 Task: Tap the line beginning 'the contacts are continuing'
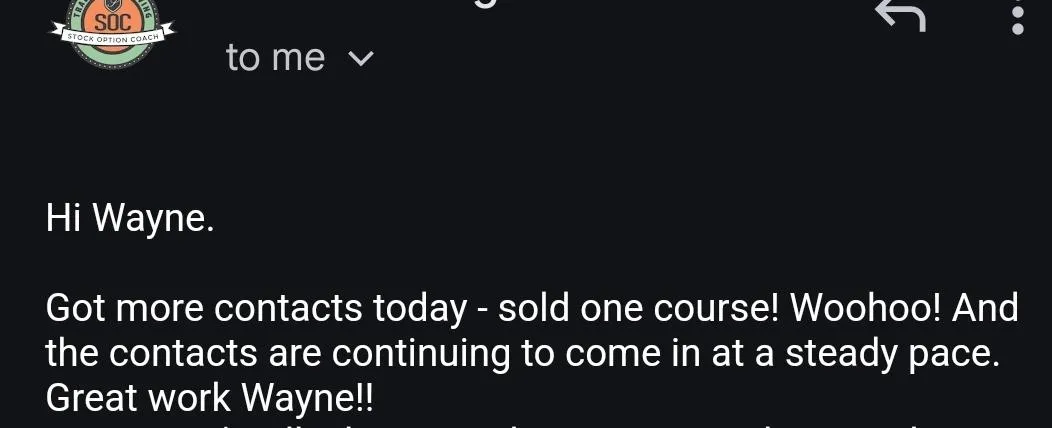(523, 355)
